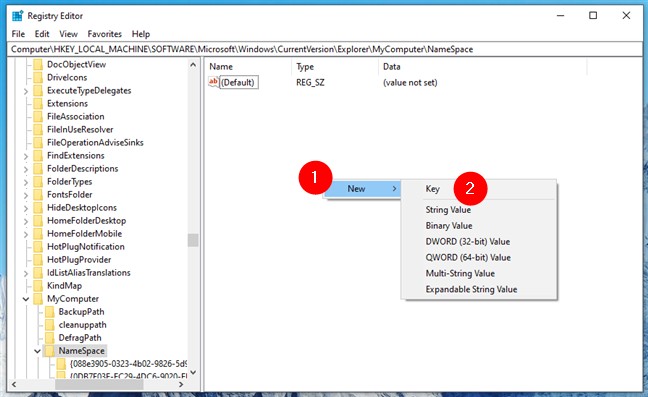
Task: Open the Help menu
Action: coord(141,34)
